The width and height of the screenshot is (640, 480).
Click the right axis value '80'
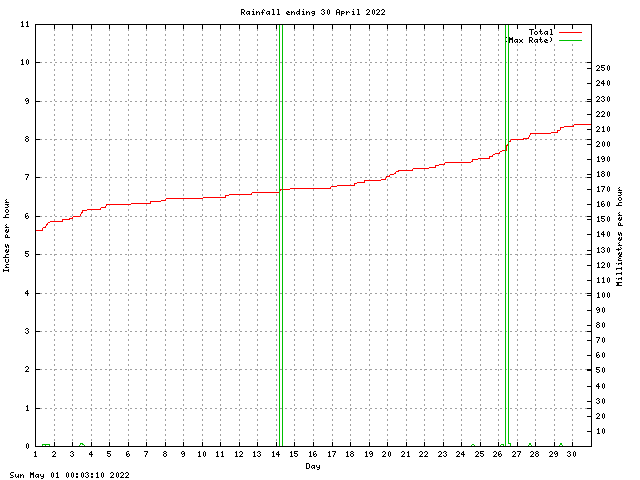pos(600,325)
